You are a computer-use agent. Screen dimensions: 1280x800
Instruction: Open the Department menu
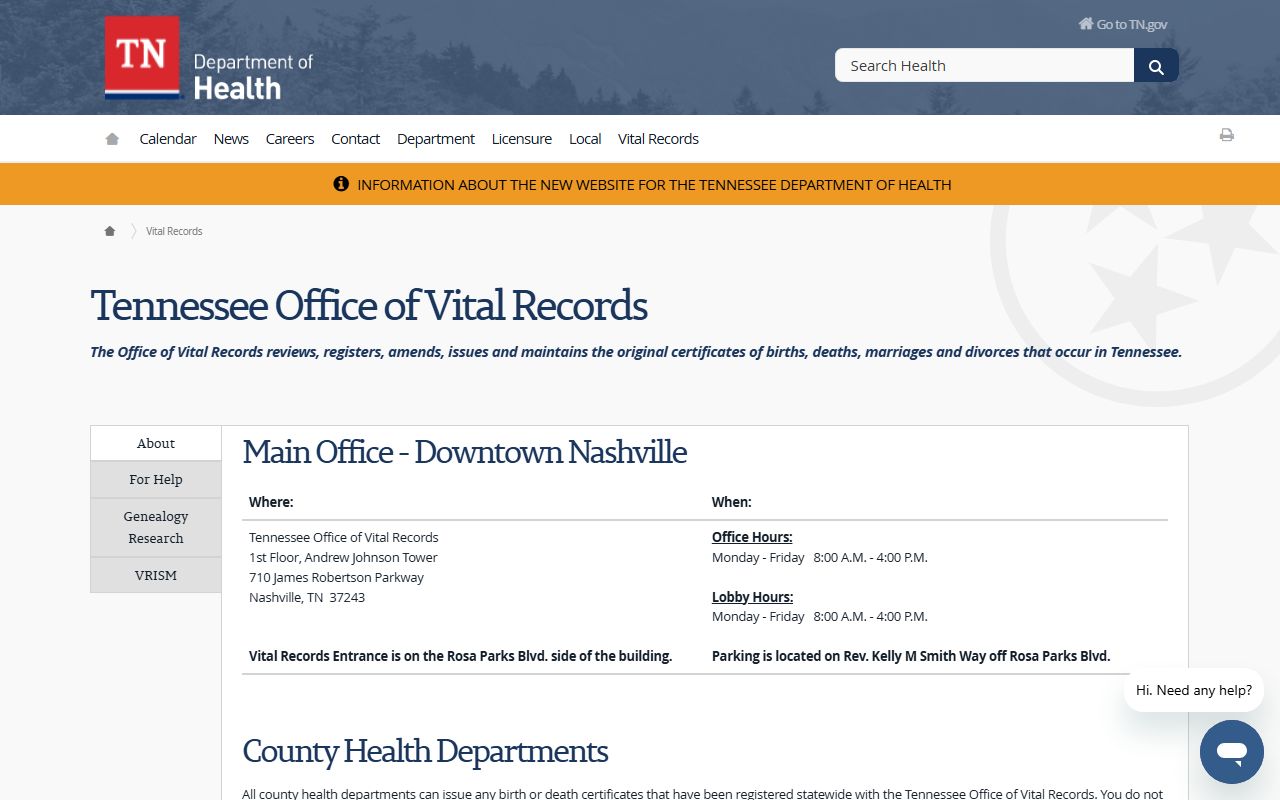[x=436, y=139]
